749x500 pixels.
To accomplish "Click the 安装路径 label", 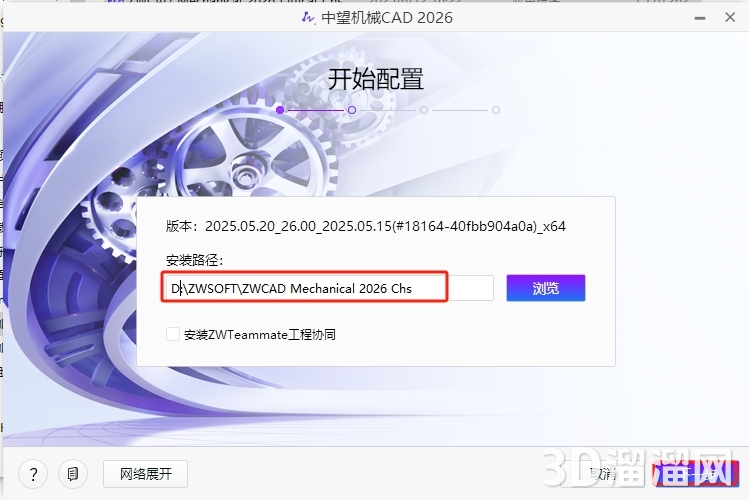I will coord(194,260).
